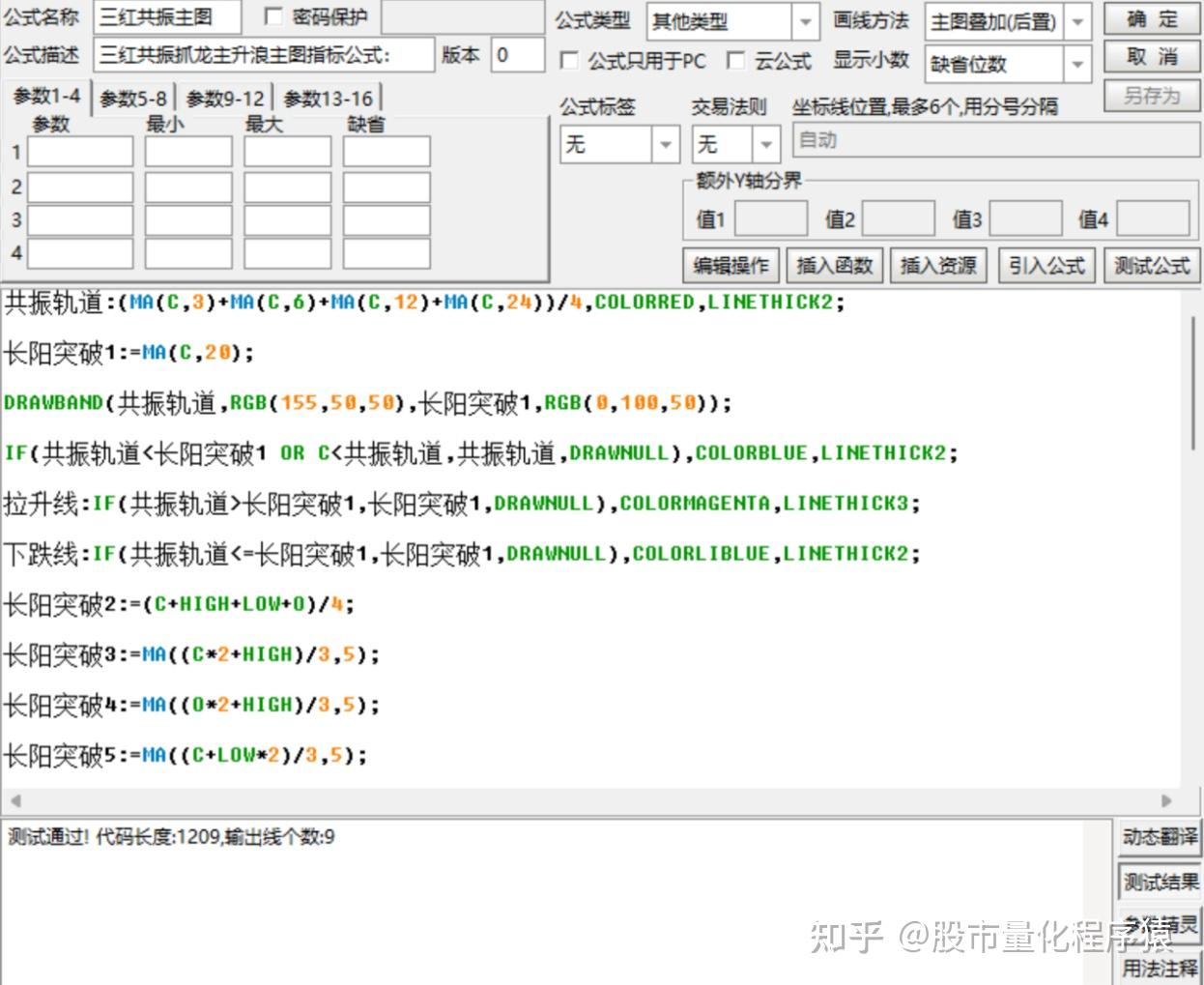Click the 取消 button
1204x985 pixels.
1152,57
